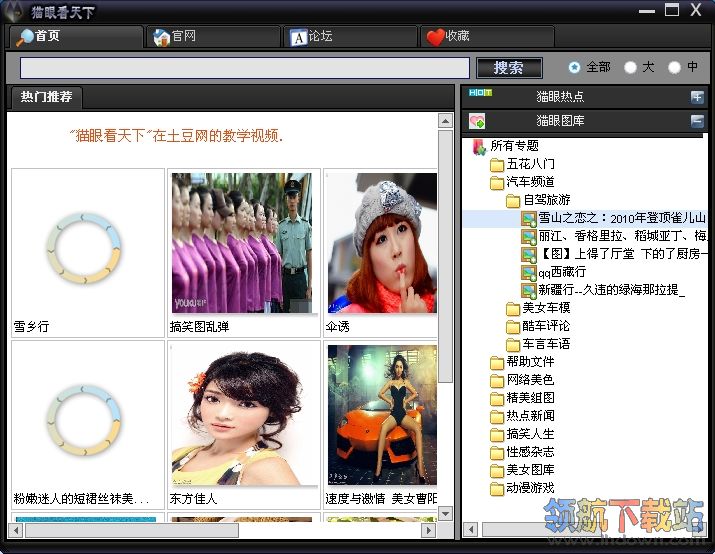Image resolution: width=715 pixels, height=554 pixels.
Task: Minimize the 猫眼看天下 window
Action: [x=647, y=10]
